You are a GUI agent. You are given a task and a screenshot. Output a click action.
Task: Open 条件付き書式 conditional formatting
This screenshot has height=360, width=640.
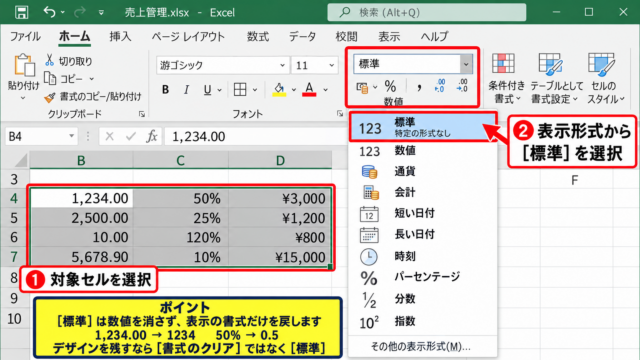pos(506,78)
